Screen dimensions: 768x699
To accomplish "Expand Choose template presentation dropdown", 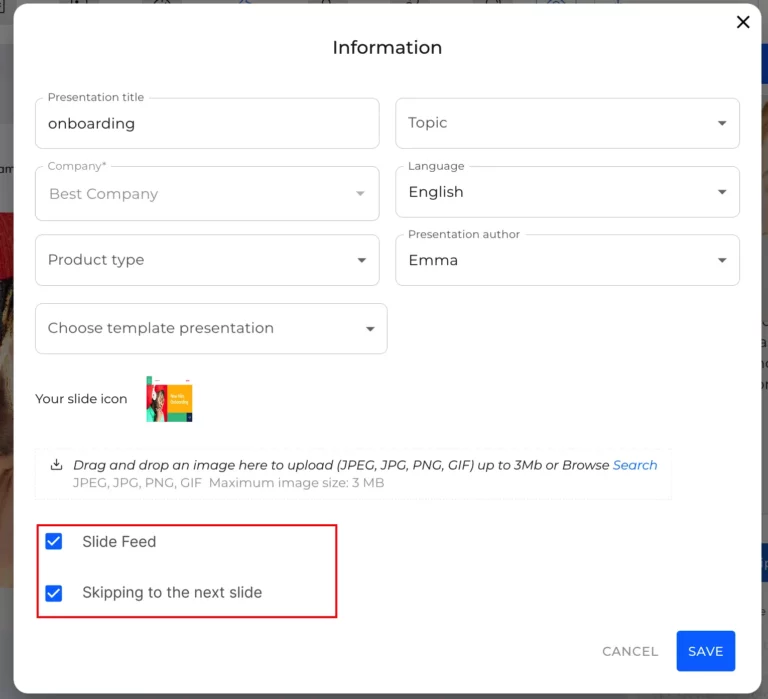I will (x=211, y=328).
